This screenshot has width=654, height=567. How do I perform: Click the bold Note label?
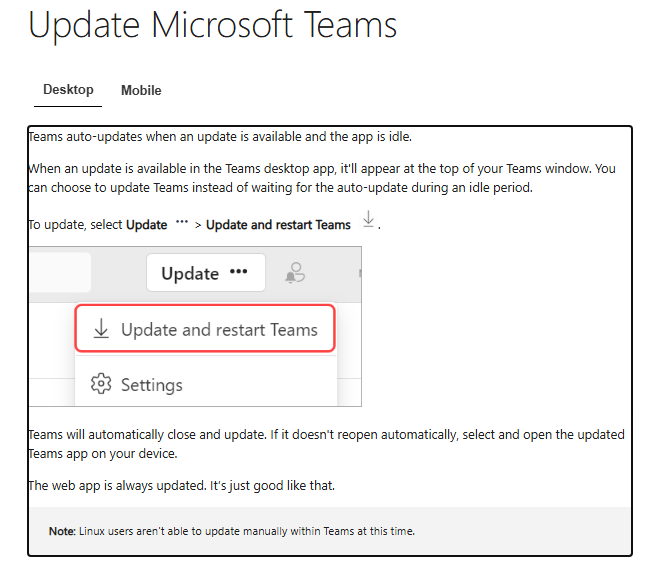point(62,531)
